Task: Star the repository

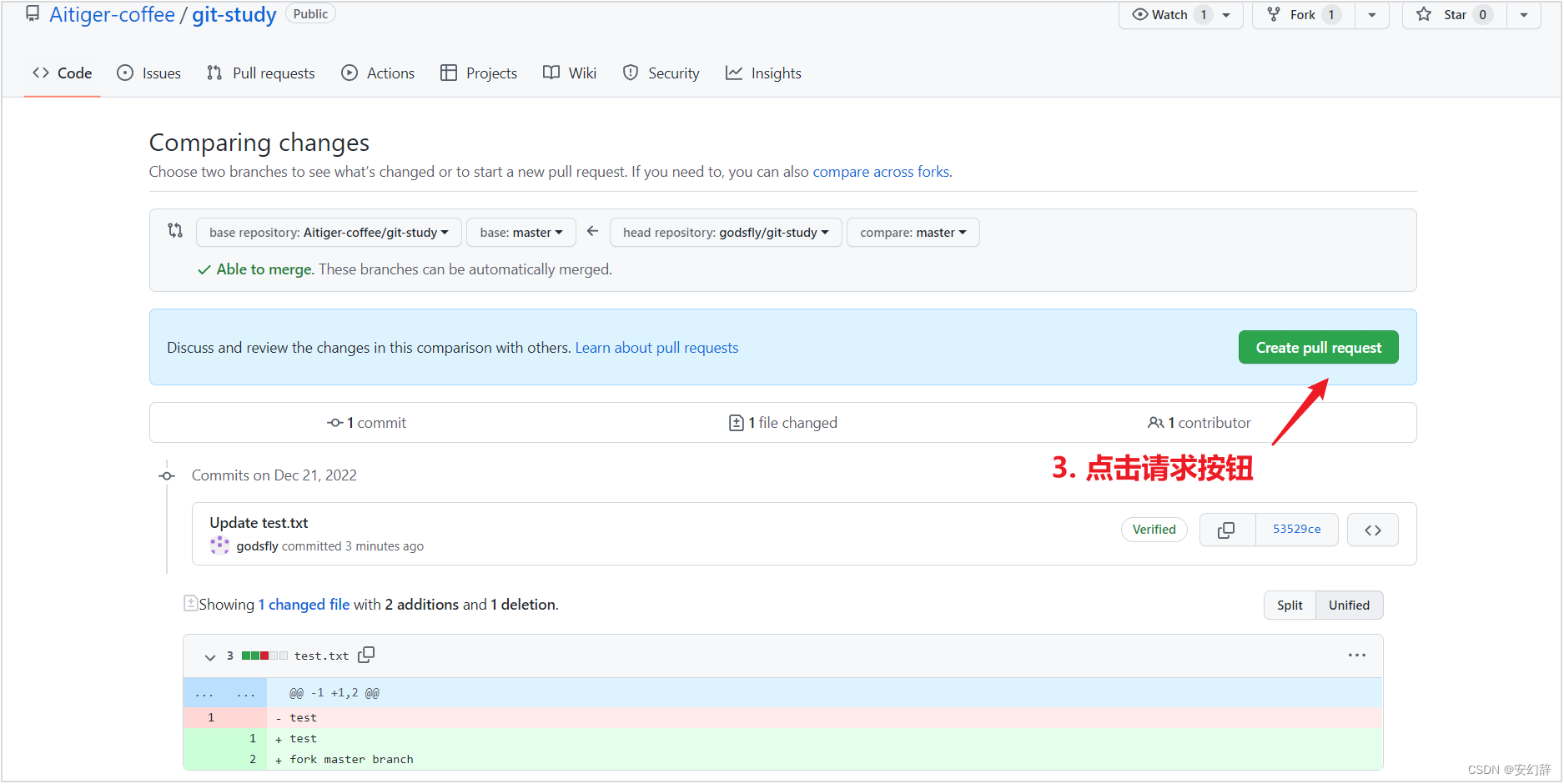Action: [x=1455, y=15]
